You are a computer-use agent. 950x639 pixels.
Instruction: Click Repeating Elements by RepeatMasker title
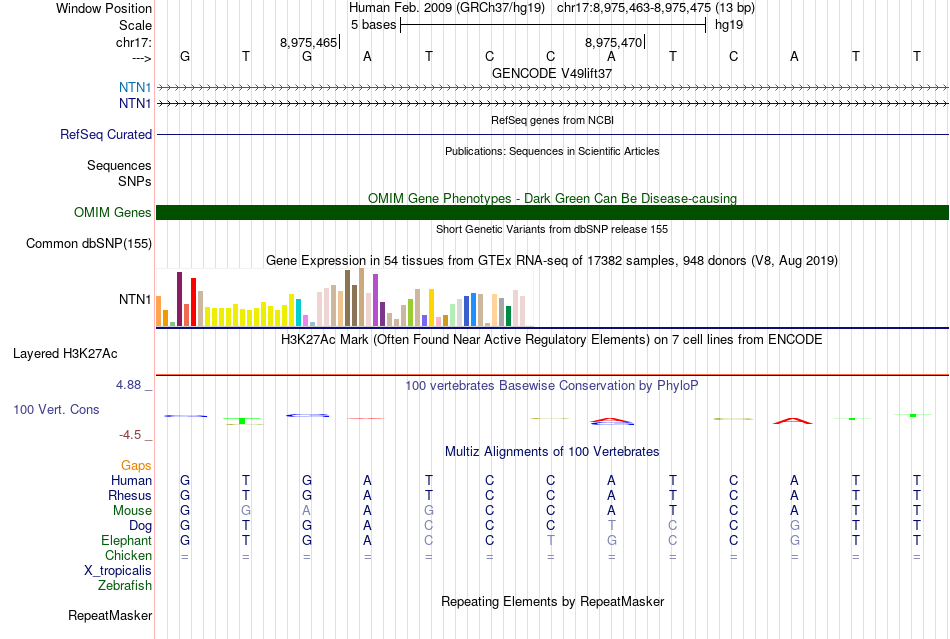coord(552,602)
